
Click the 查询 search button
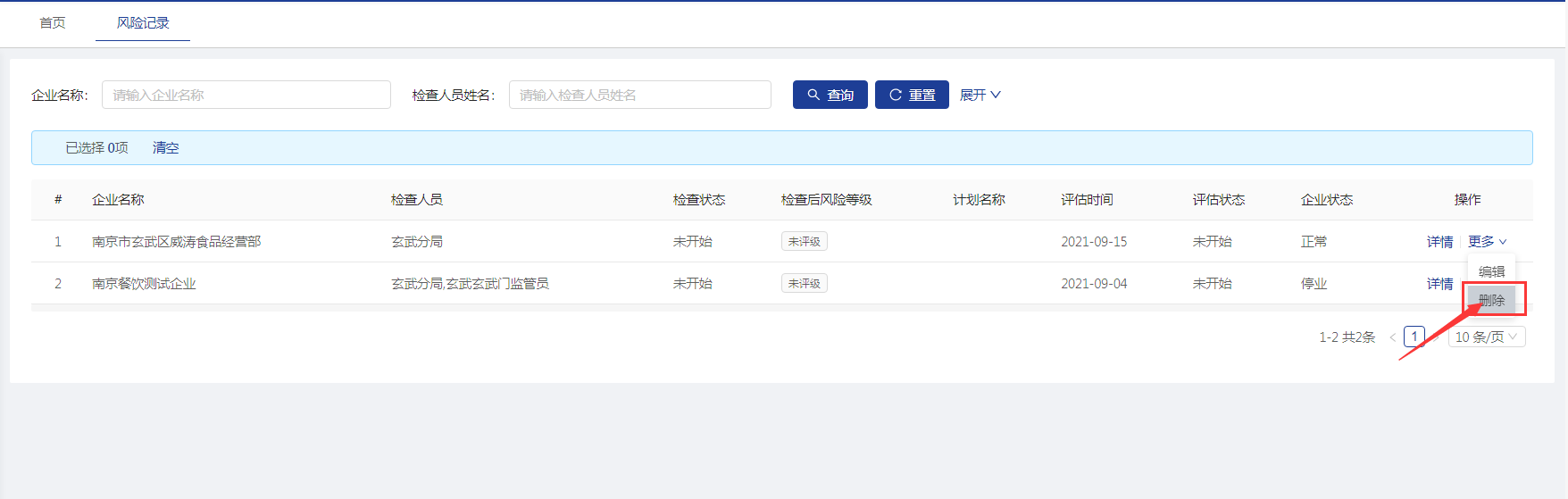[x=830, y=95]
